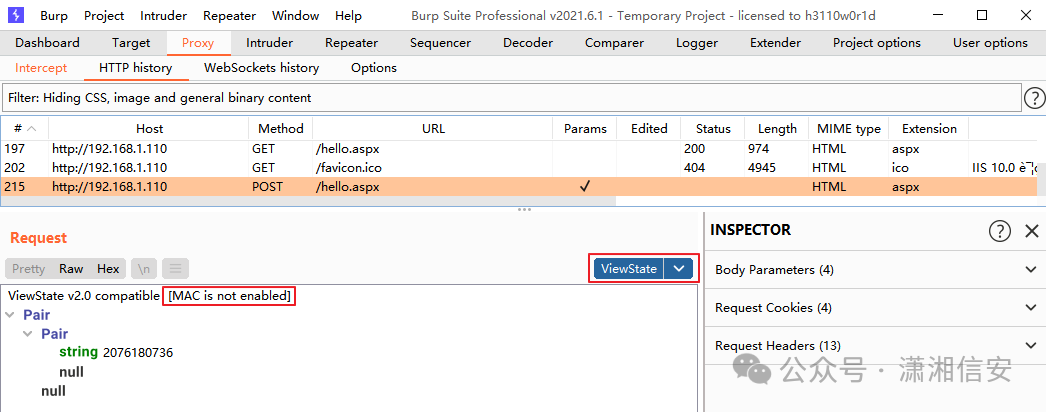The image size is (1046, 412).
Task: Click the Burp Suite lightning logo icon
Action: pos(17,15)
